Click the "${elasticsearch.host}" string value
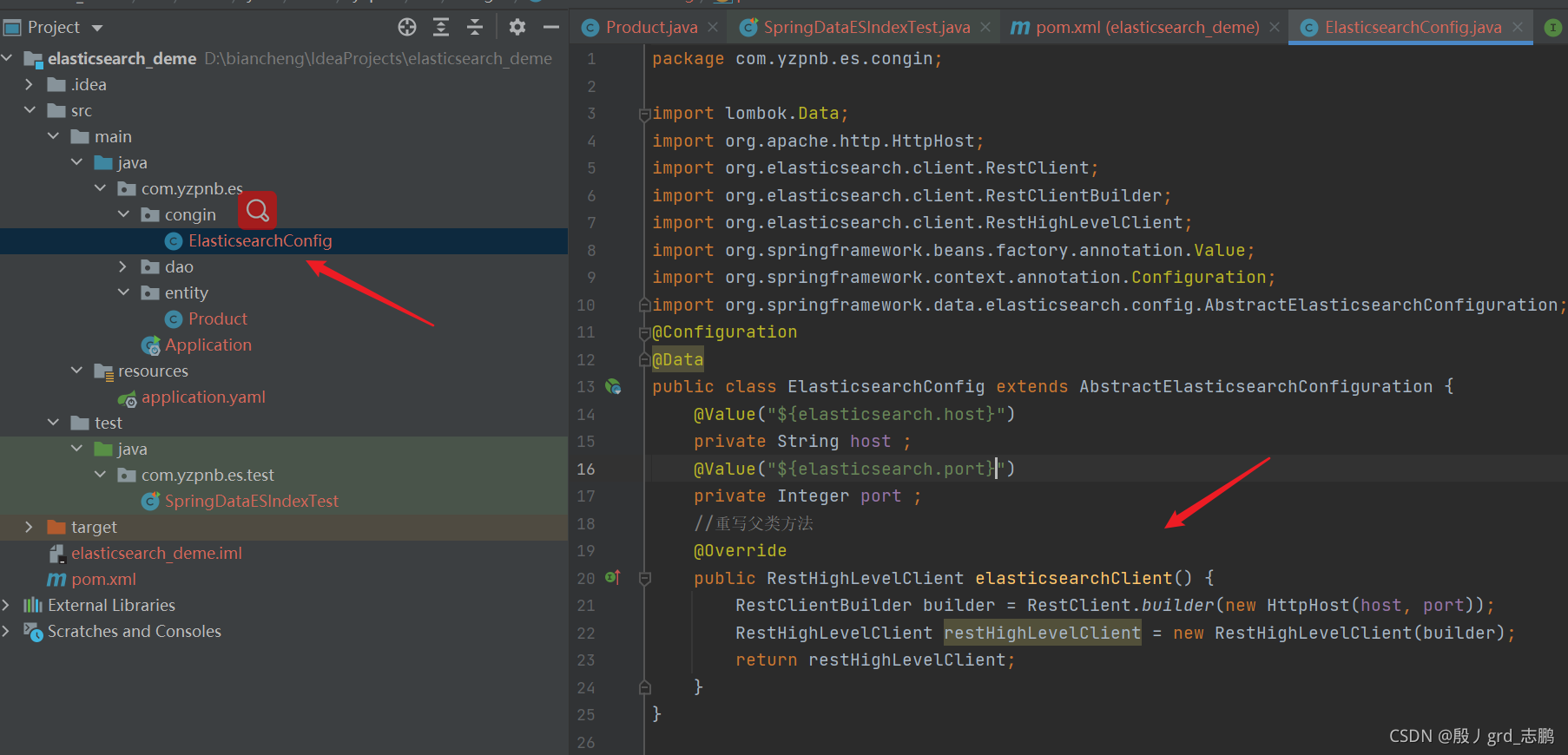This screenshot has height=755, width=1568. [886, 414]
